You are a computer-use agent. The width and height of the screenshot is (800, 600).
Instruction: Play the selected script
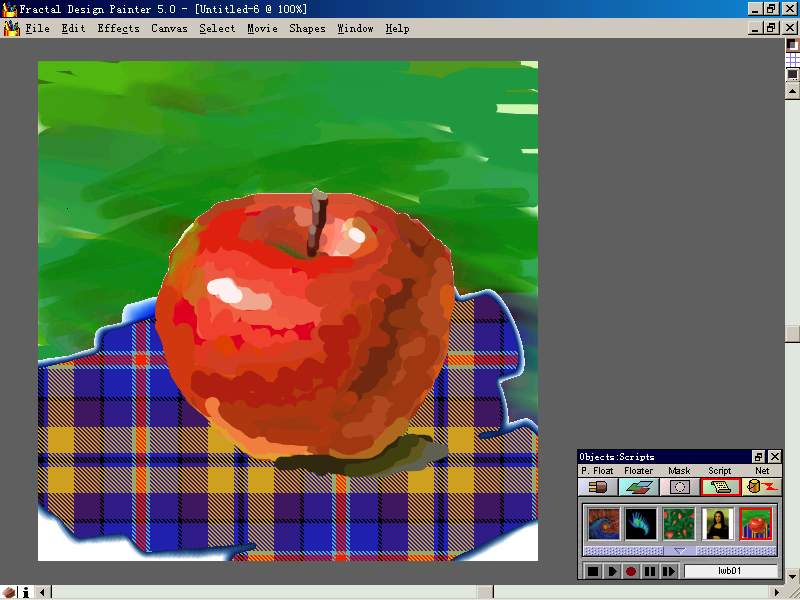pyautogui.click(x=612, y=571)
